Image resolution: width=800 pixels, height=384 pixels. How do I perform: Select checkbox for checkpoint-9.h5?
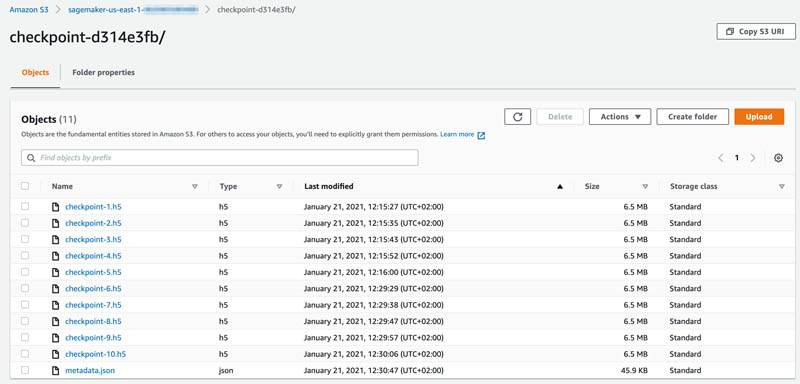click(x=25, y=337)
